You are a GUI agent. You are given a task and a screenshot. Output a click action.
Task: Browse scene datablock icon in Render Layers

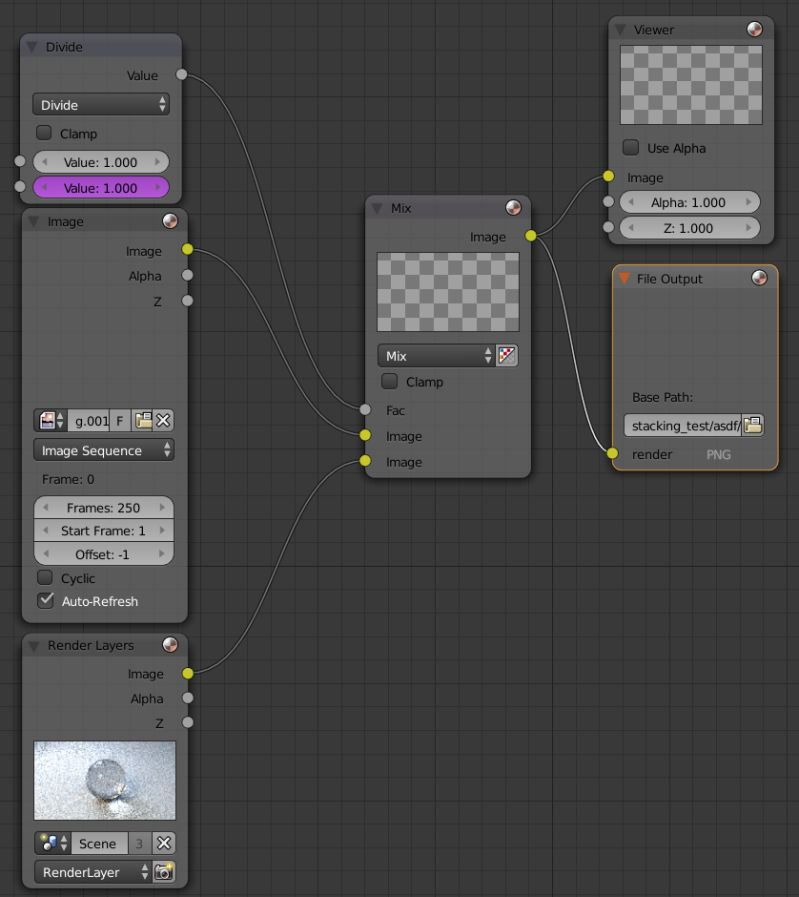(x=53, y=843)
